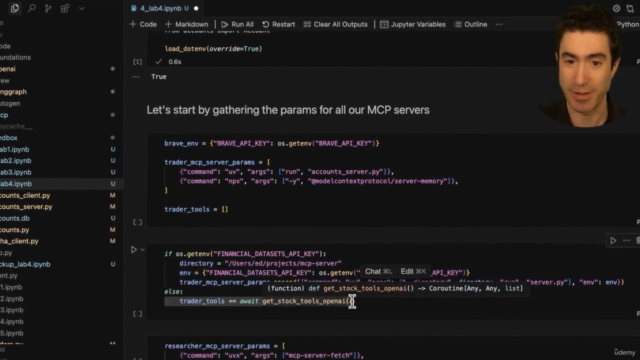This screenshot has width=640, height=360.
Task: Open the settings gear icon in editor
Action: pyautogui.click(x=616, y=8)
